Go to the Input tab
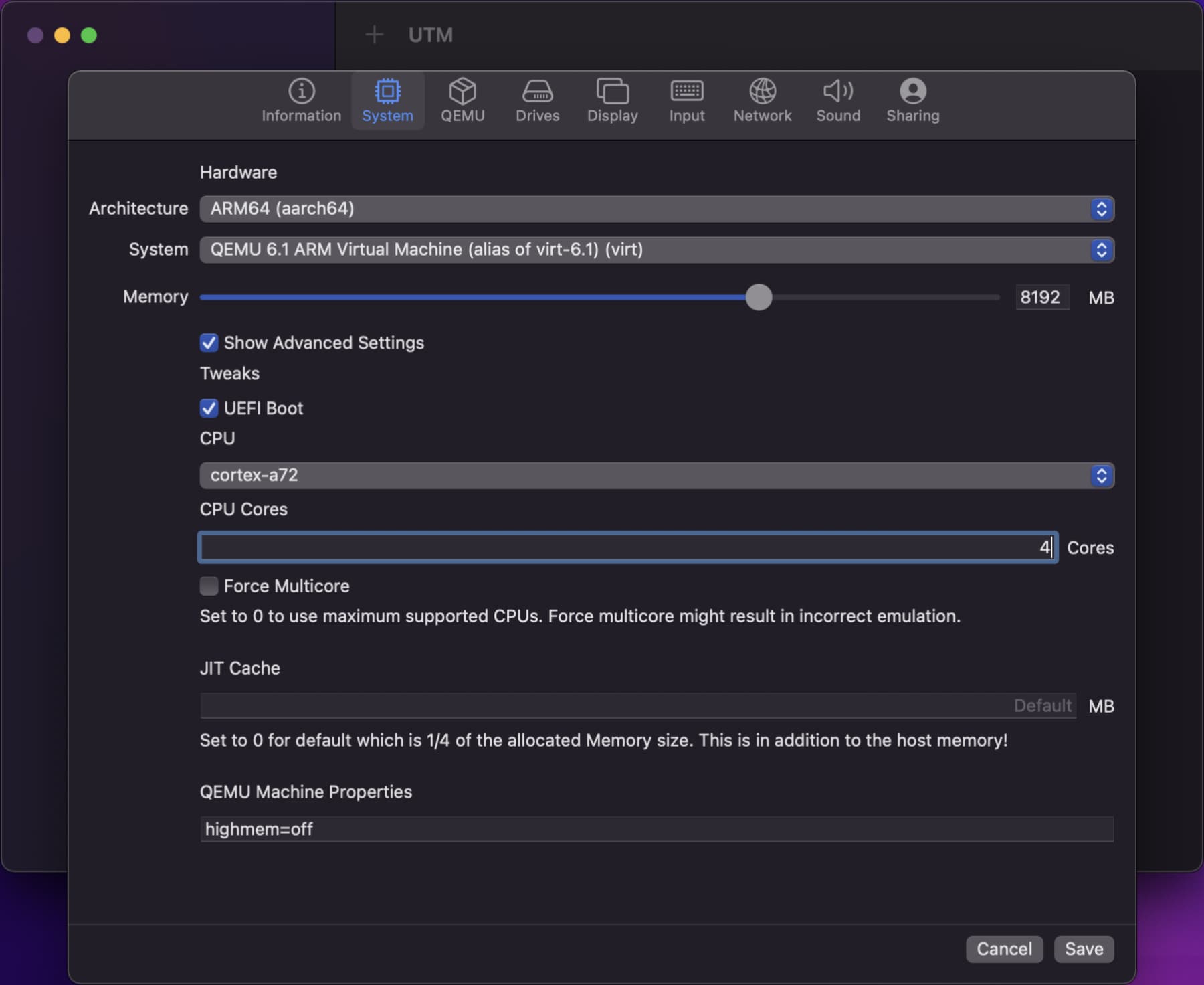The image size is (1204, 985). 687,100
